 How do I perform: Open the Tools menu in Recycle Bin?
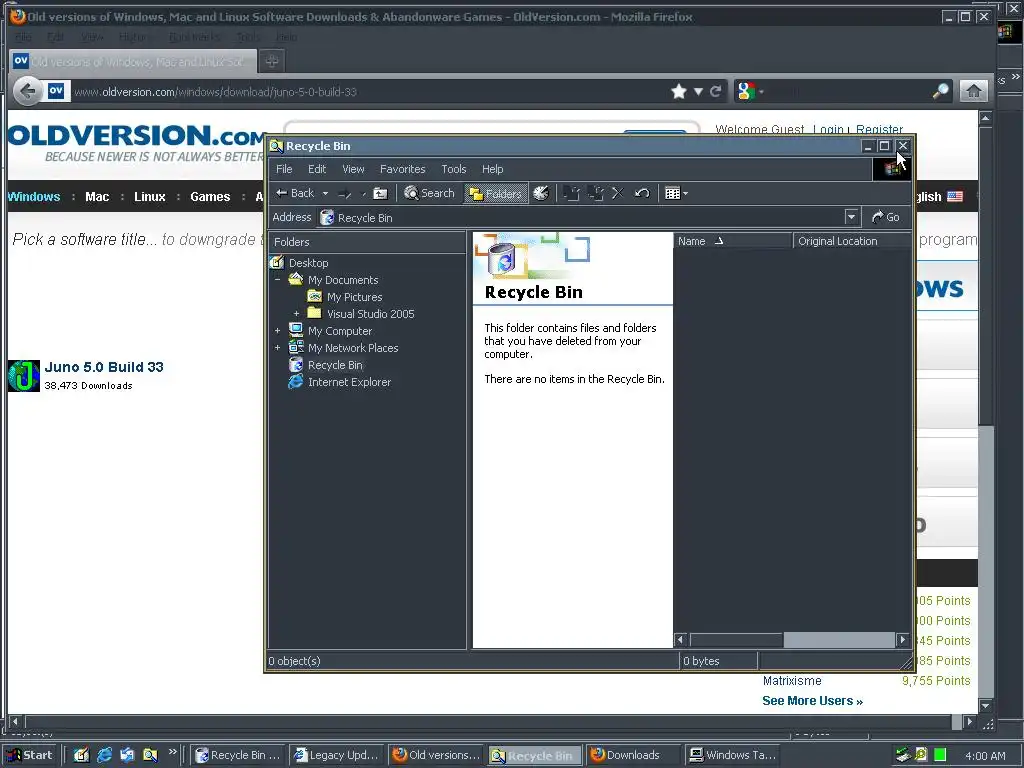click(453, 169)
